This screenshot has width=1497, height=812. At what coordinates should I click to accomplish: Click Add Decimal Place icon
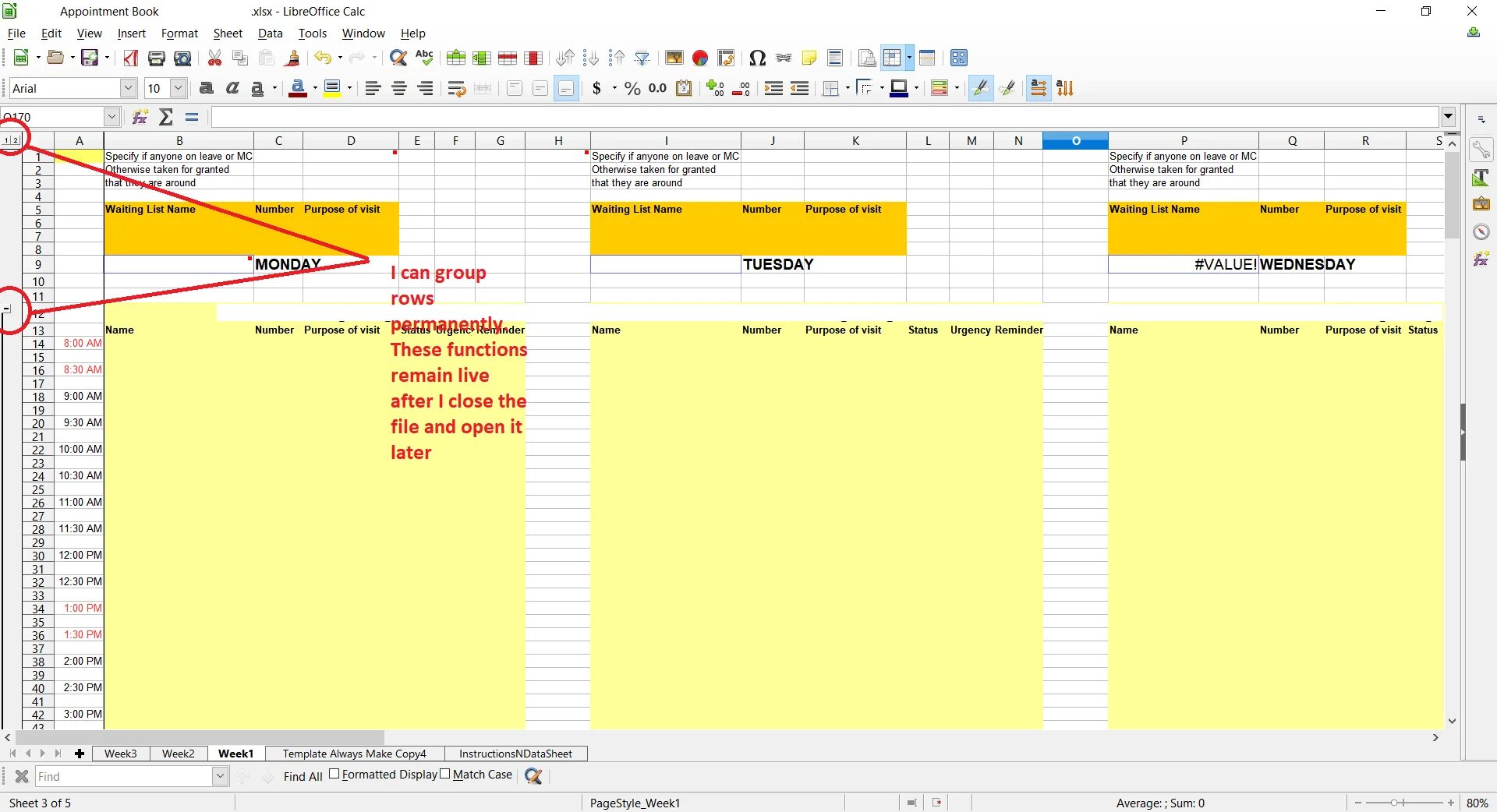[x=716, y=88]
